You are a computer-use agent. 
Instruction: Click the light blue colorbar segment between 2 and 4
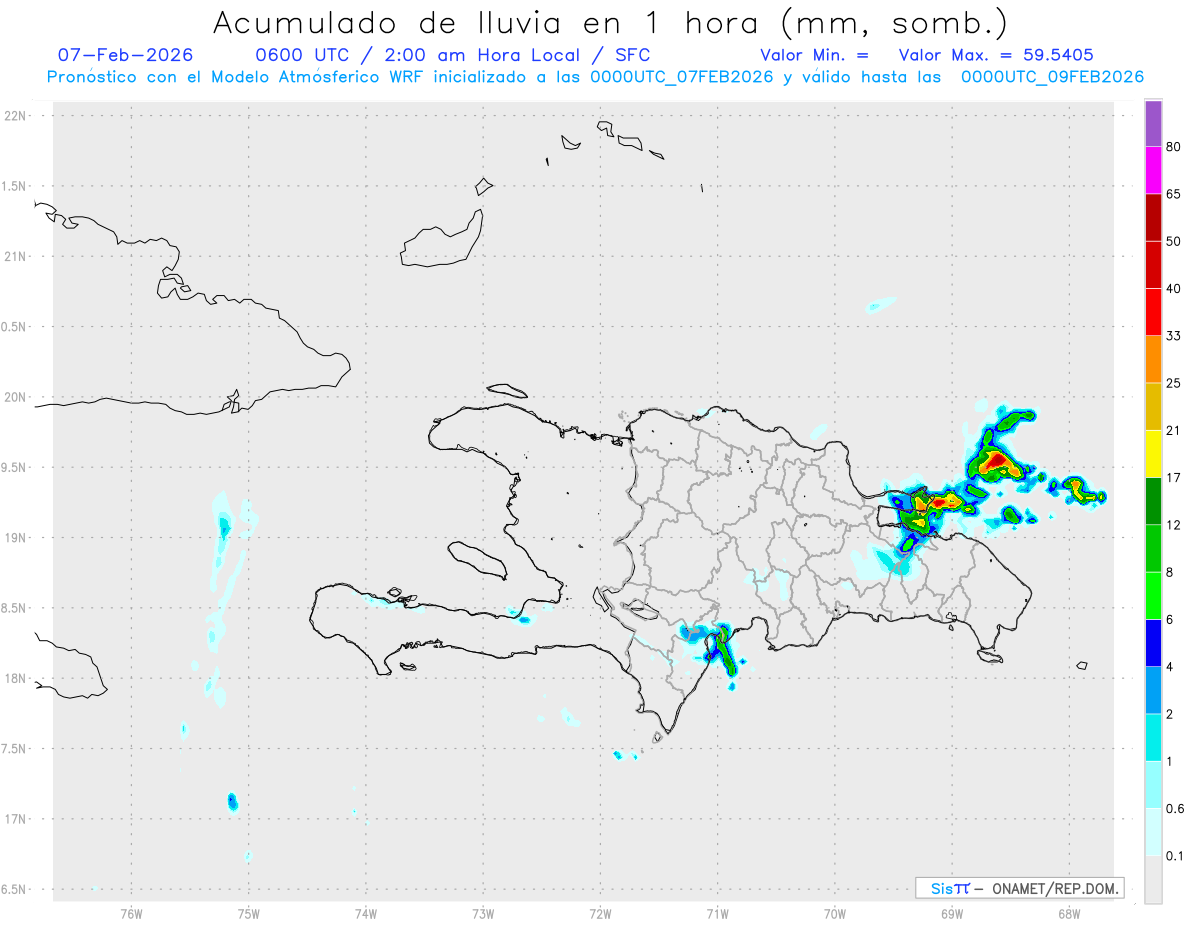pos(1153,690)
